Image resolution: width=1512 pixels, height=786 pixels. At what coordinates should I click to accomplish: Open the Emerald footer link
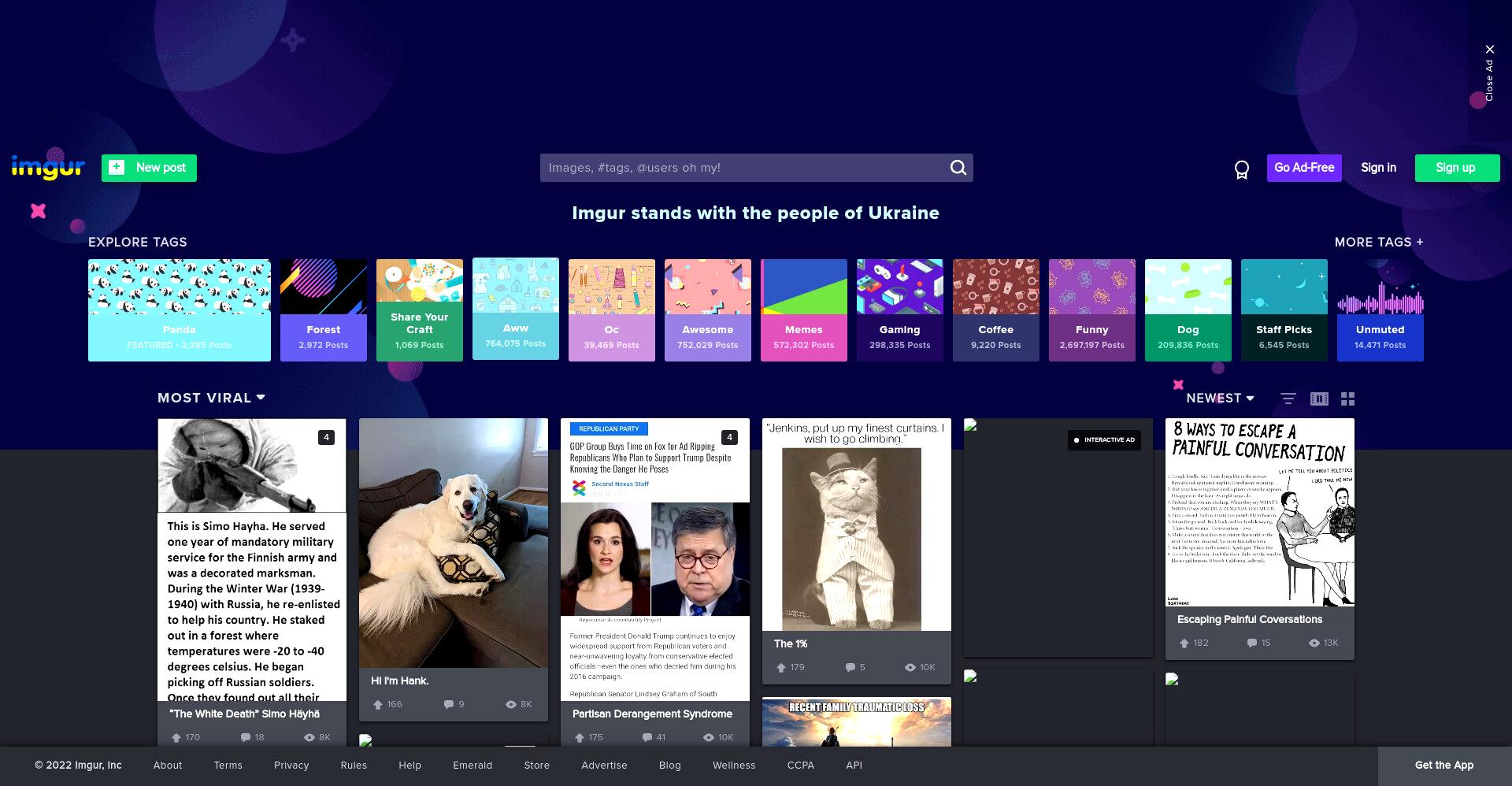472,766
